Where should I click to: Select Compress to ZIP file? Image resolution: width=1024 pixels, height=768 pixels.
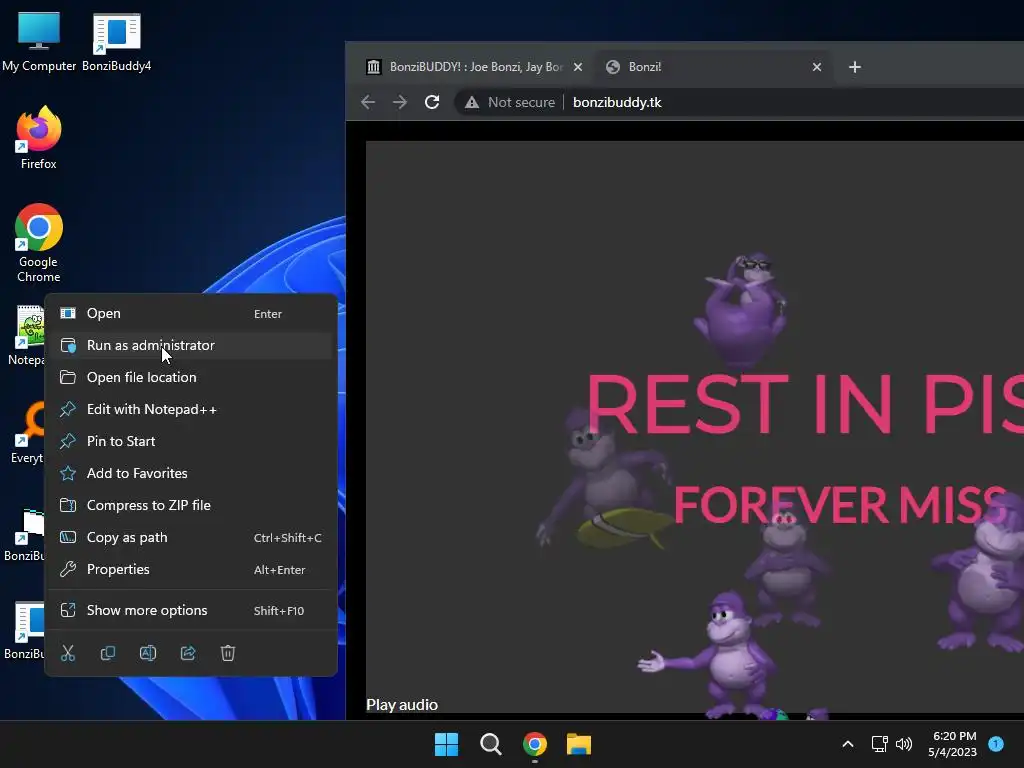(x=191, y=505)
